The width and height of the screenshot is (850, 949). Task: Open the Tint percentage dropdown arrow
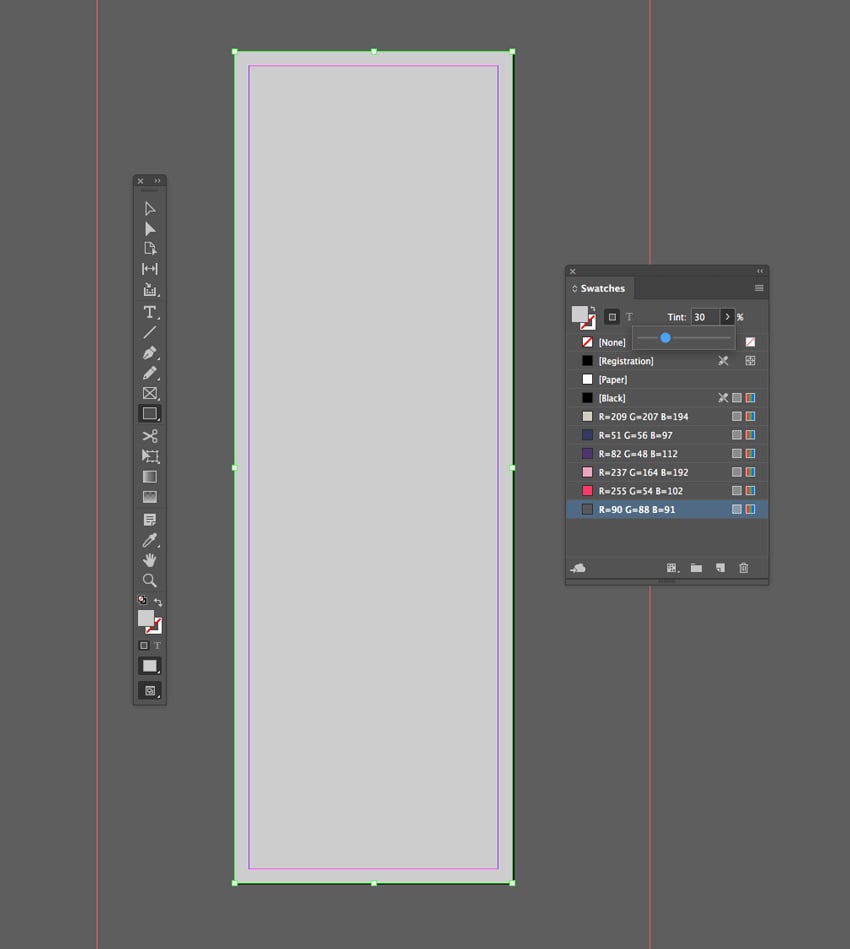point(726,316)
